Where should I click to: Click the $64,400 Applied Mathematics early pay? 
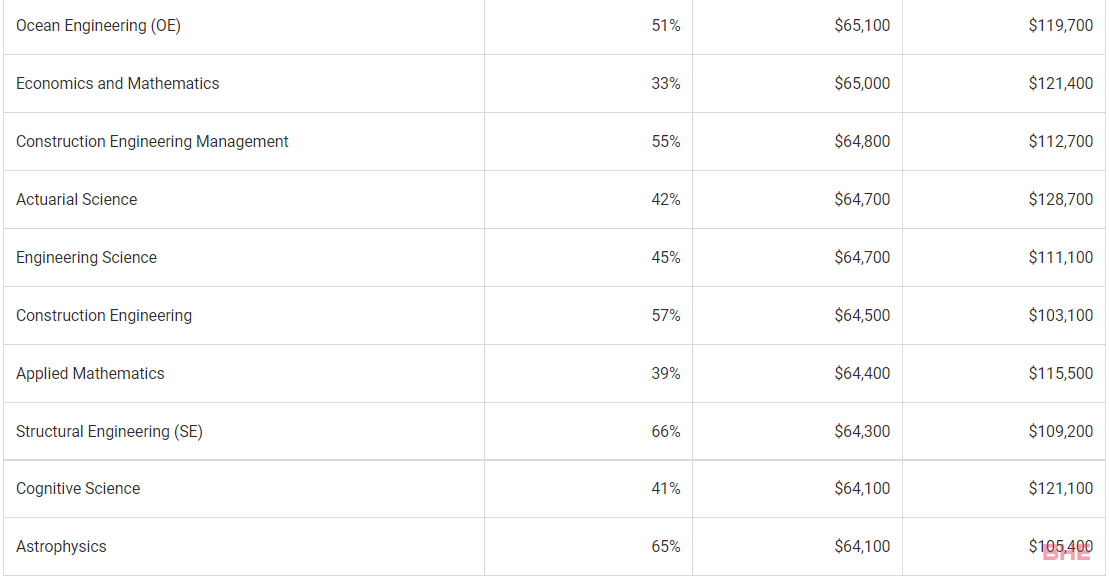[862, 374]
